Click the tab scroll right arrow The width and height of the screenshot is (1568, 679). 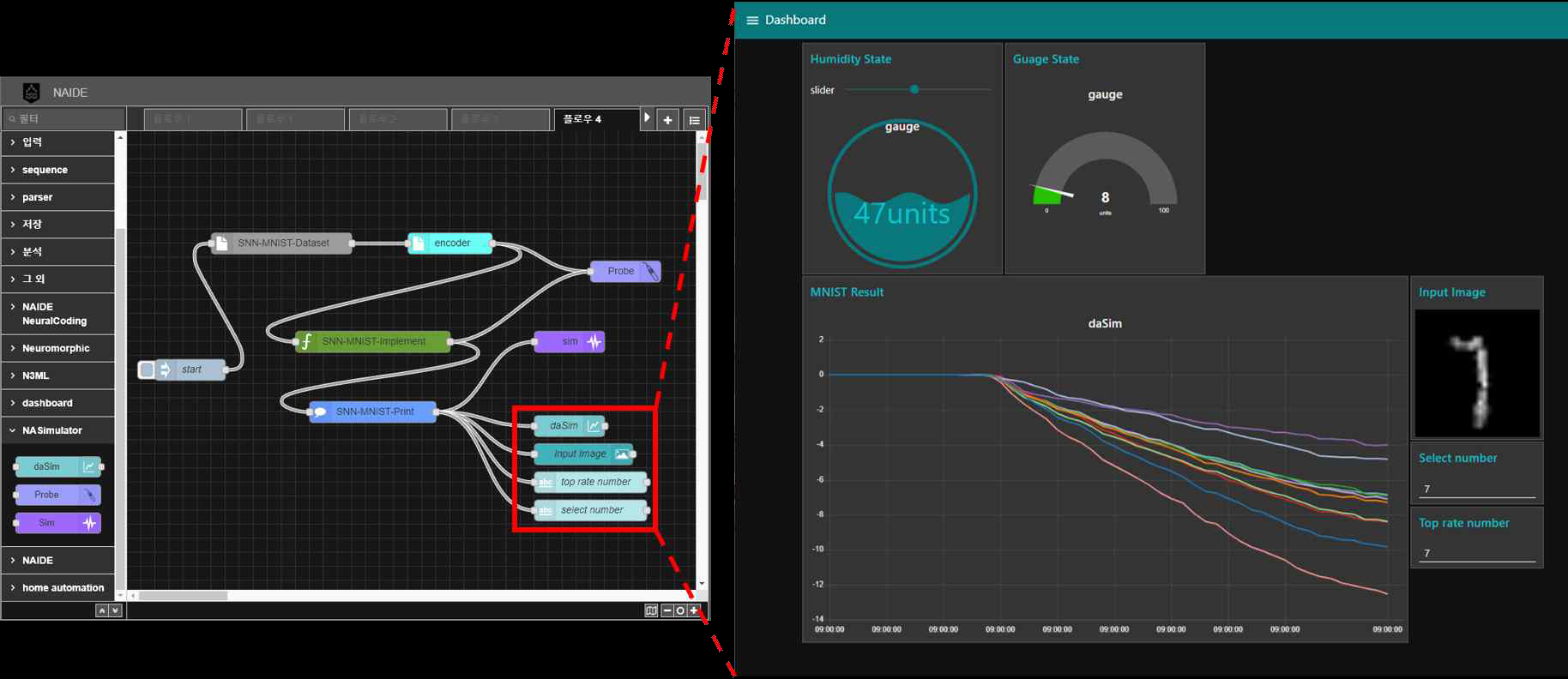(x=647, y=118)
